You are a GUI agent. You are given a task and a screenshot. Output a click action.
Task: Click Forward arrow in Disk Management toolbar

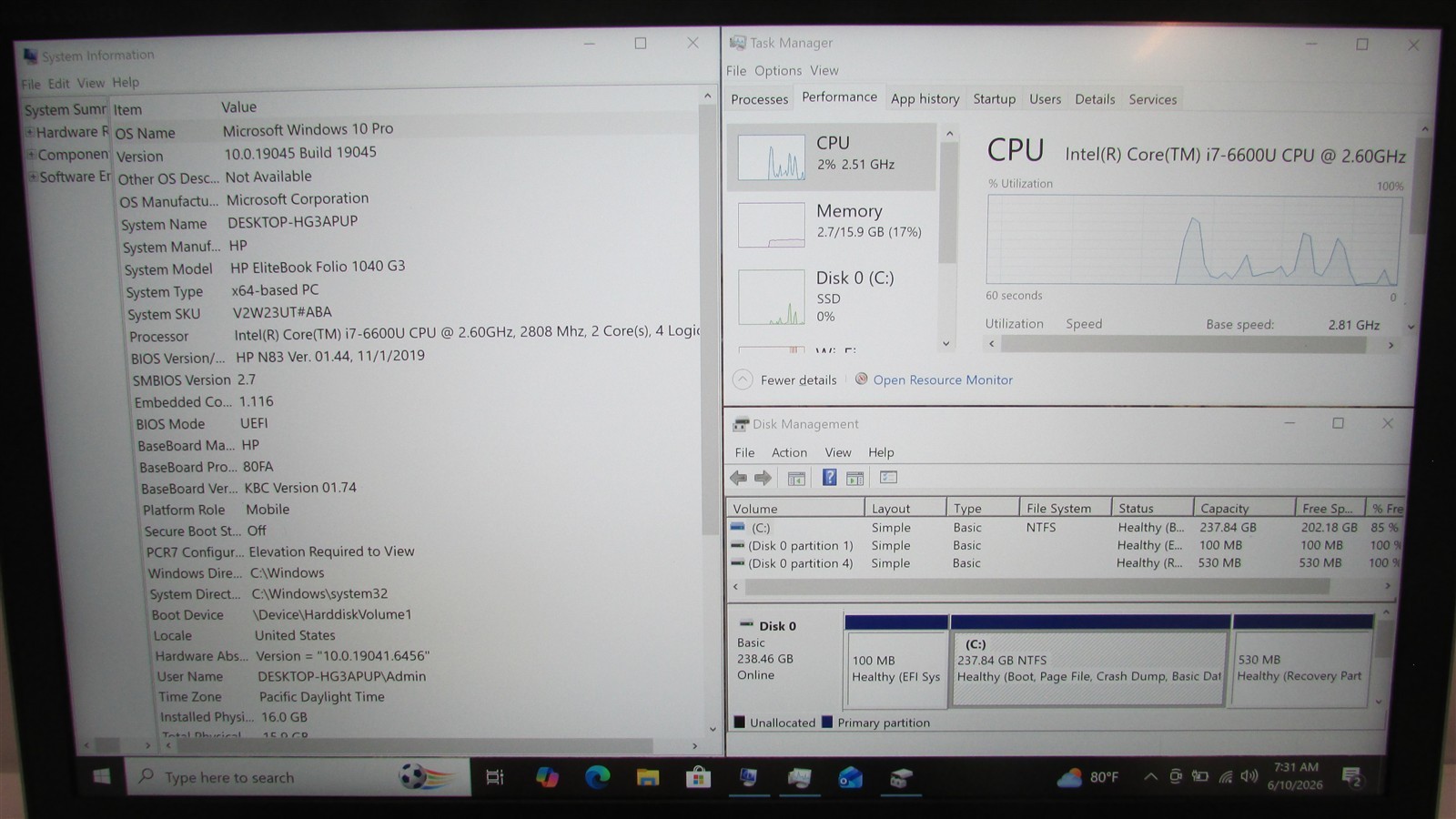pos(763,478)
